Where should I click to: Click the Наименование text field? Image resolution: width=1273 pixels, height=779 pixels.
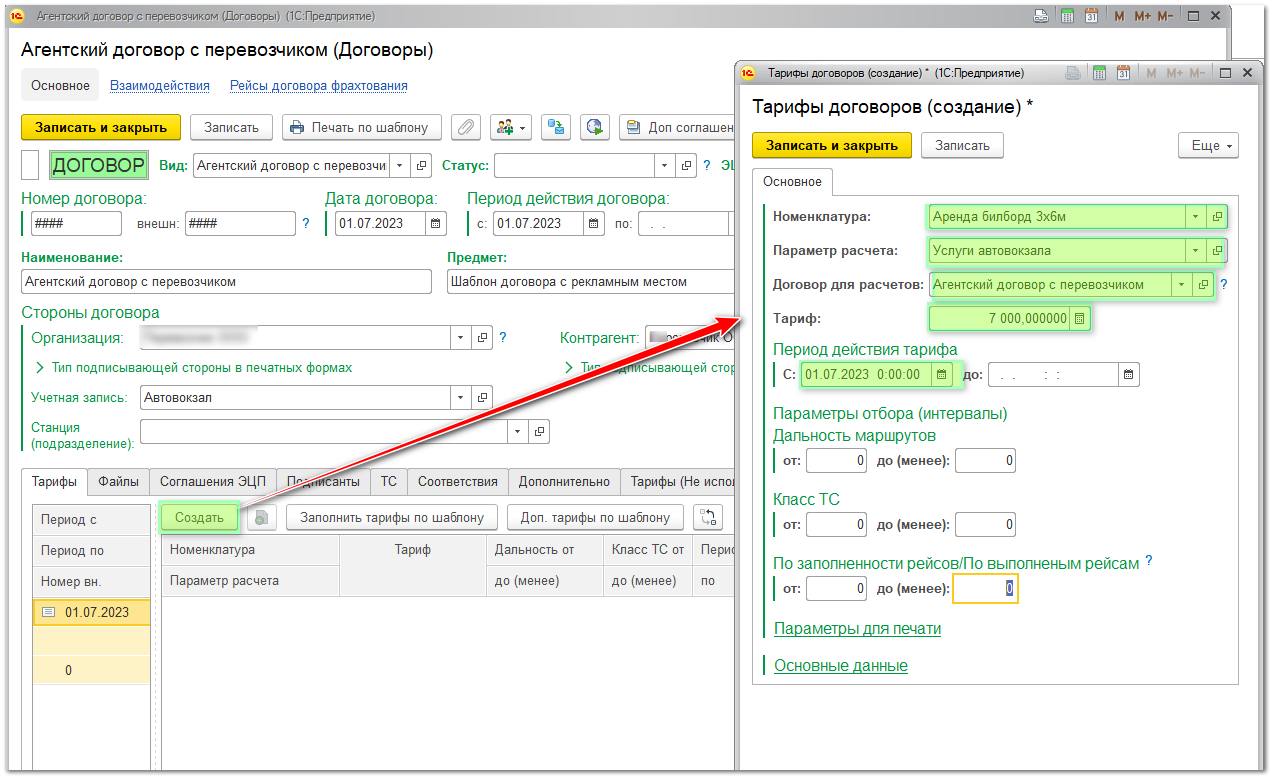226,282
